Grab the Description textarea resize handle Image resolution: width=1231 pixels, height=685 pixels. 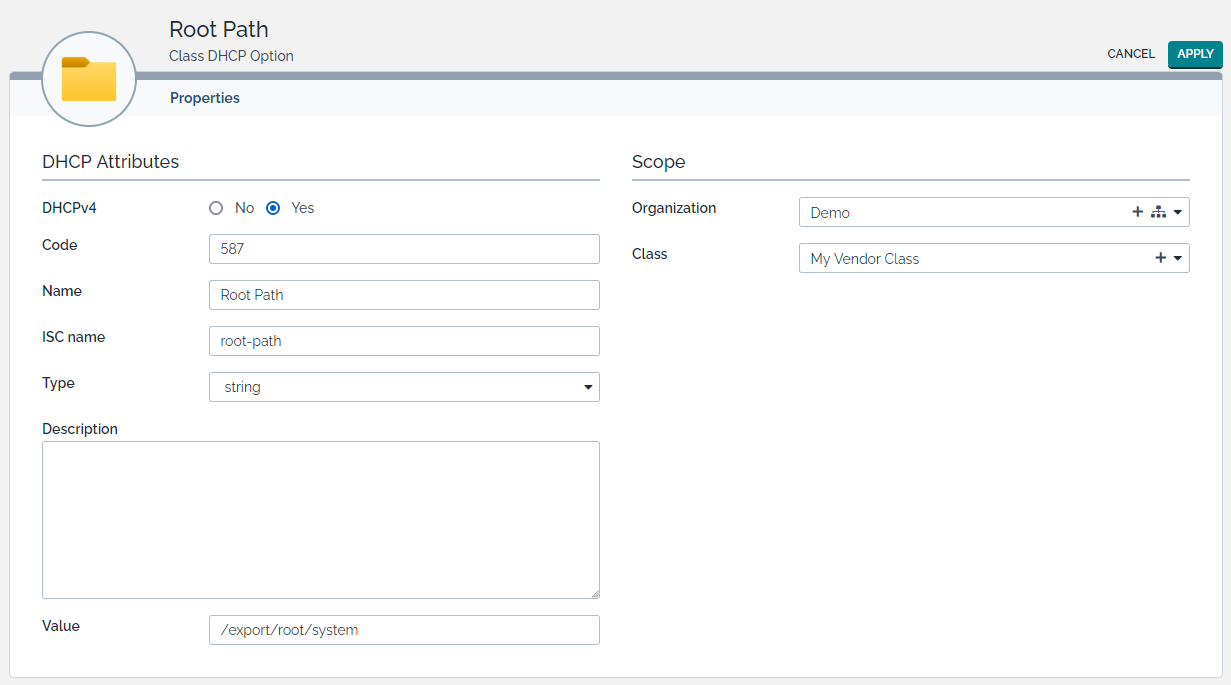[x=594, y=593]
